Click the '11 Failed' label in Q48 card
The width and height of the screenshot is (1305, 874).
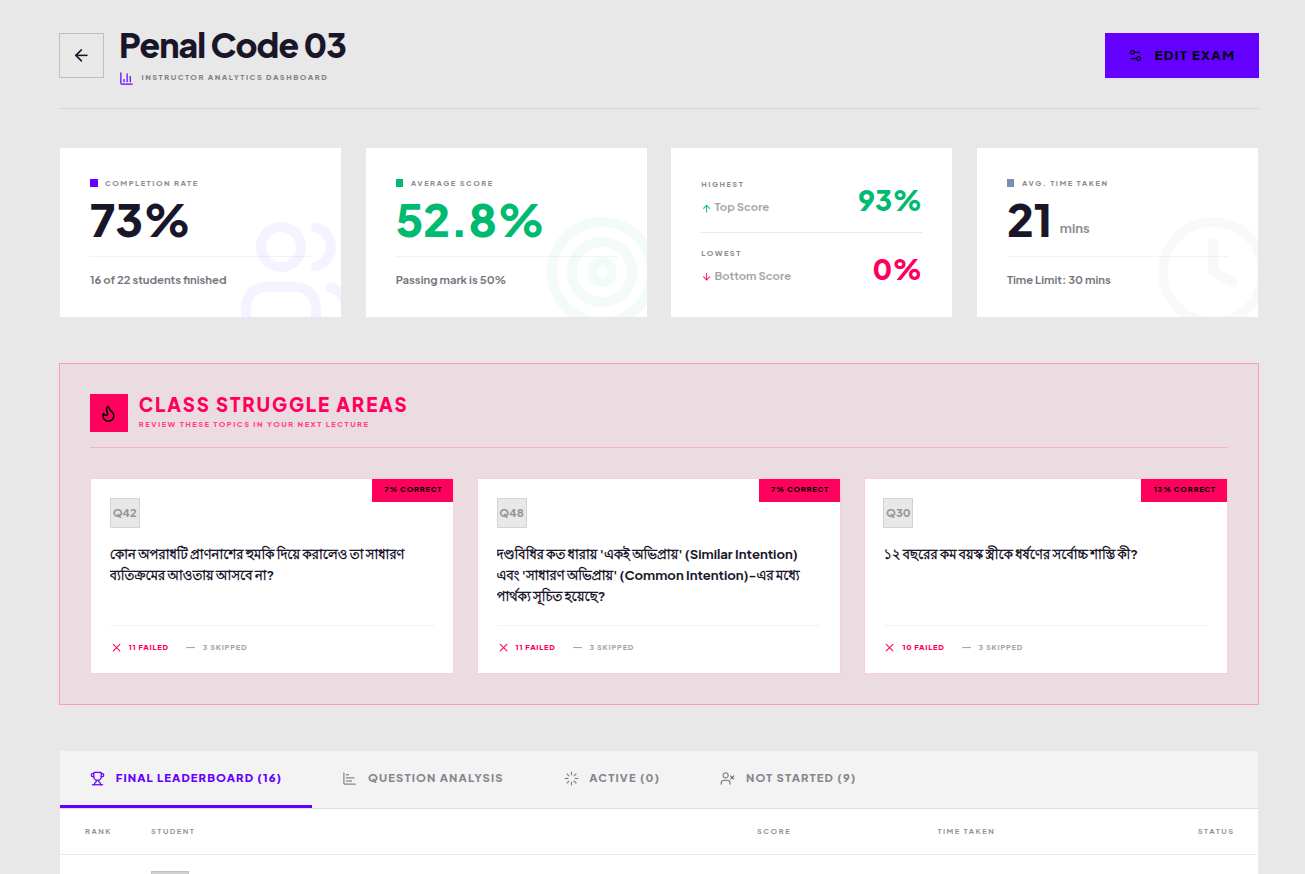click(535, 648)
